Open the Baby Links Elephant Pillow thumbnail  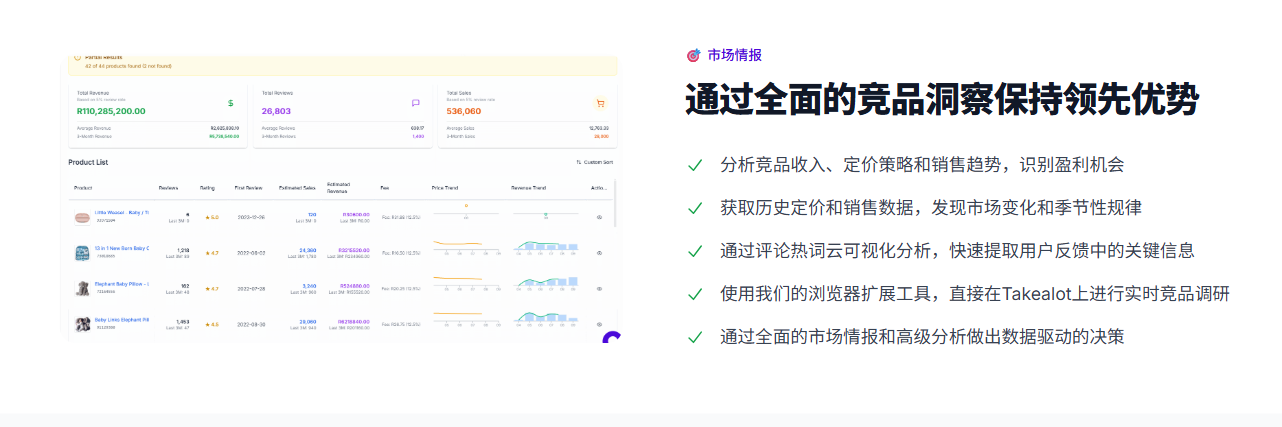[x=82, y=324]
